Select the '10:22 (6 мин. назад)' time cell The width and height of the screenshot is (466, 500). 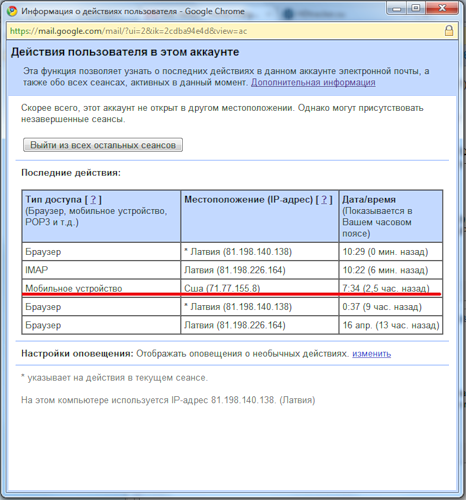(x=391, y=270)
